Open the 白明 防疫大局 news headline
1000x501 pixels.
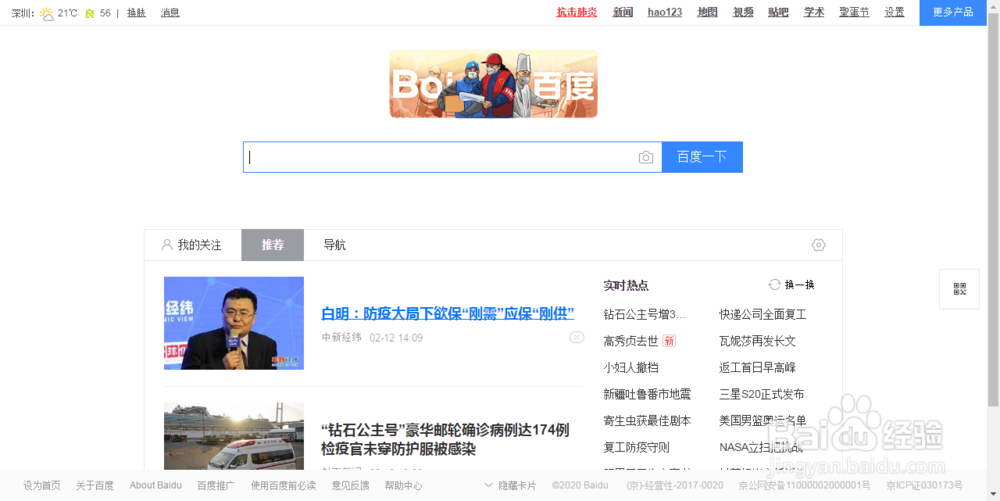pyautogui.click(x=448, y=314)
